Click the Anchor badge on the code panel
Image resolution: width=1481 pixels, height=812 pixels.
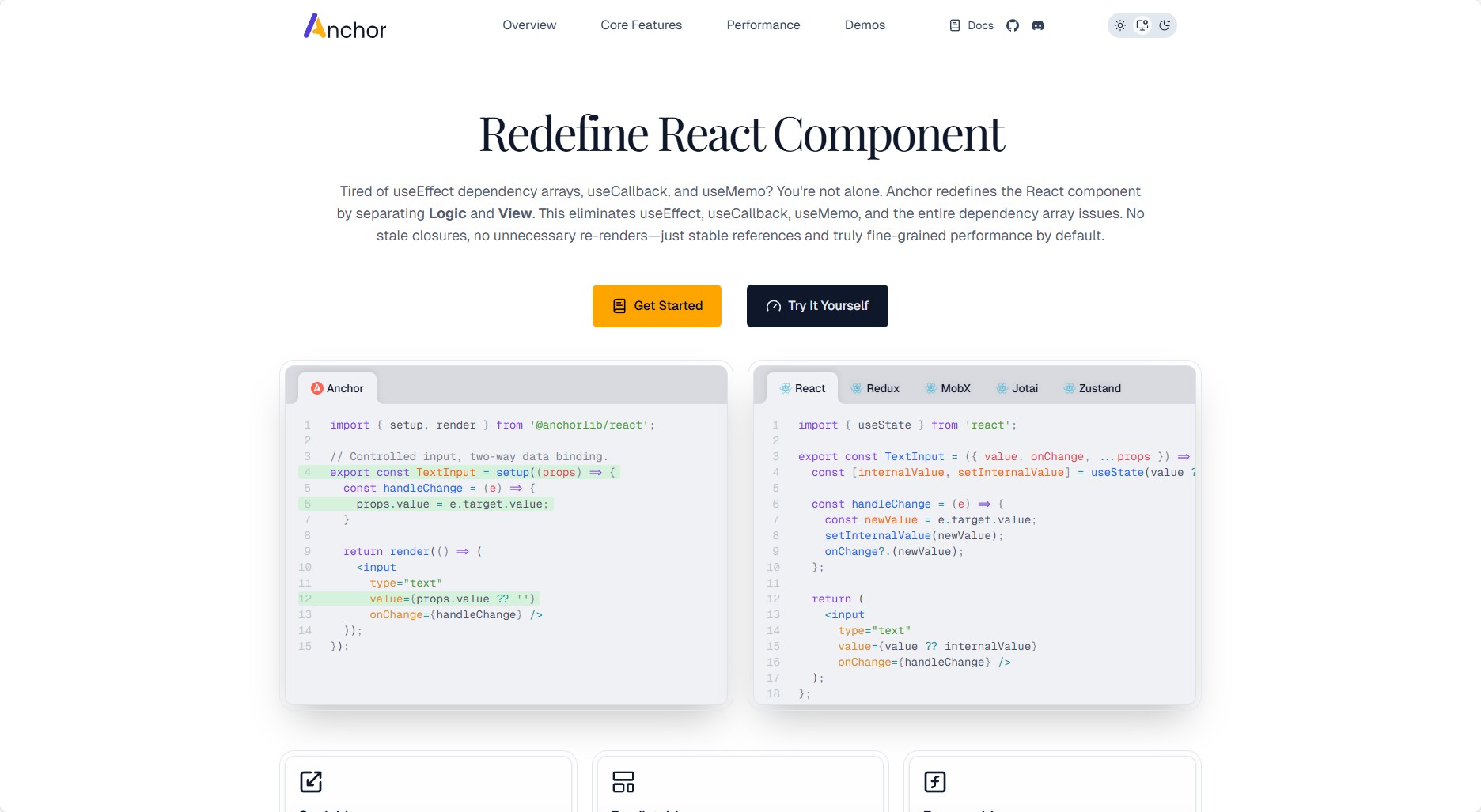coord(337,387)
